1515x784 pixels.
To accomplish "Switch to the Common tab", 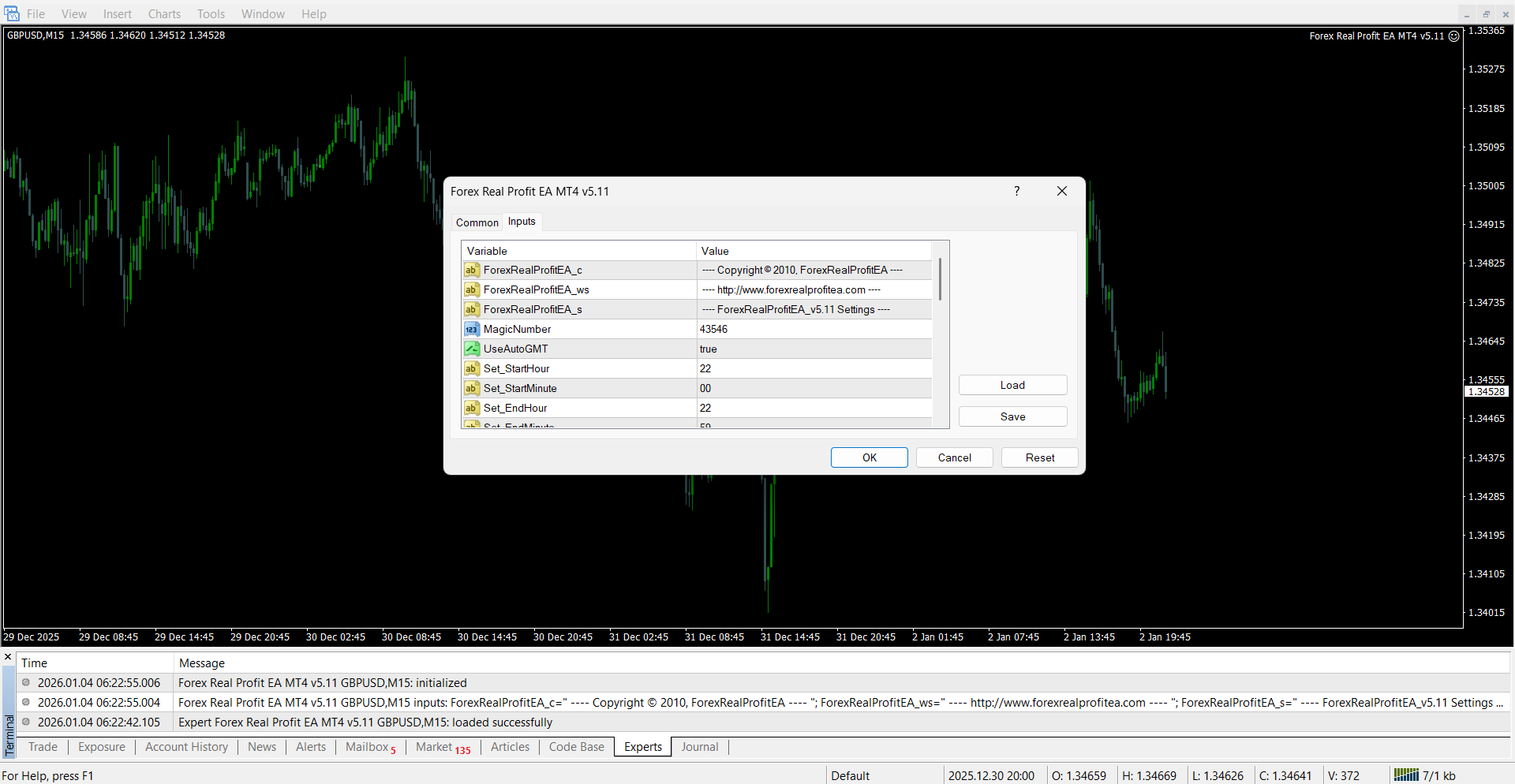I will click(x=477, y=222).
